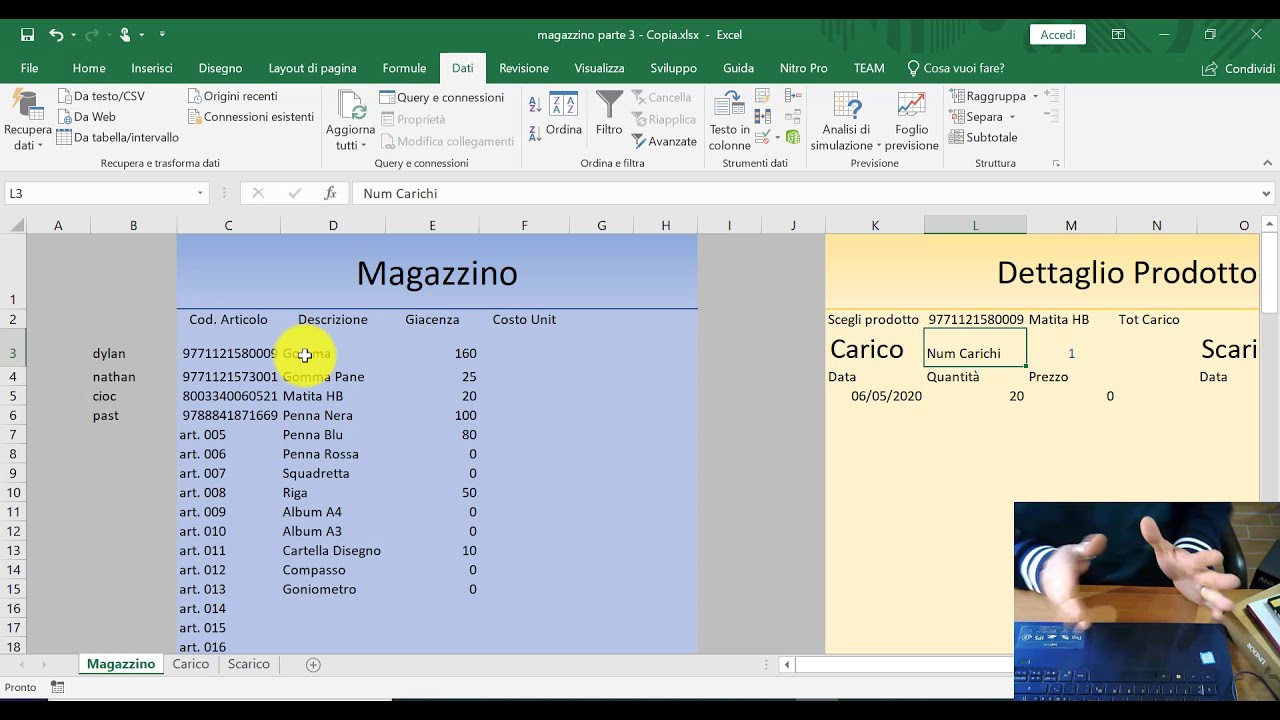
Task: Select the cell containing 06/05/2020
Action: click(x=875, y=396)
